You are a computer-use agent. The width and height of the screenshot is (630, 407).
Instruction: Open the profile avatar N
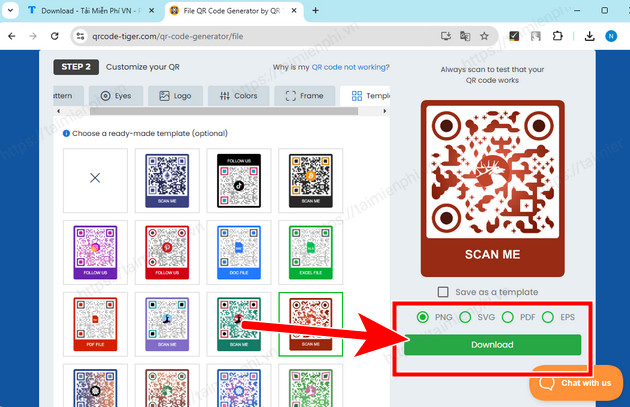point(611,36)
